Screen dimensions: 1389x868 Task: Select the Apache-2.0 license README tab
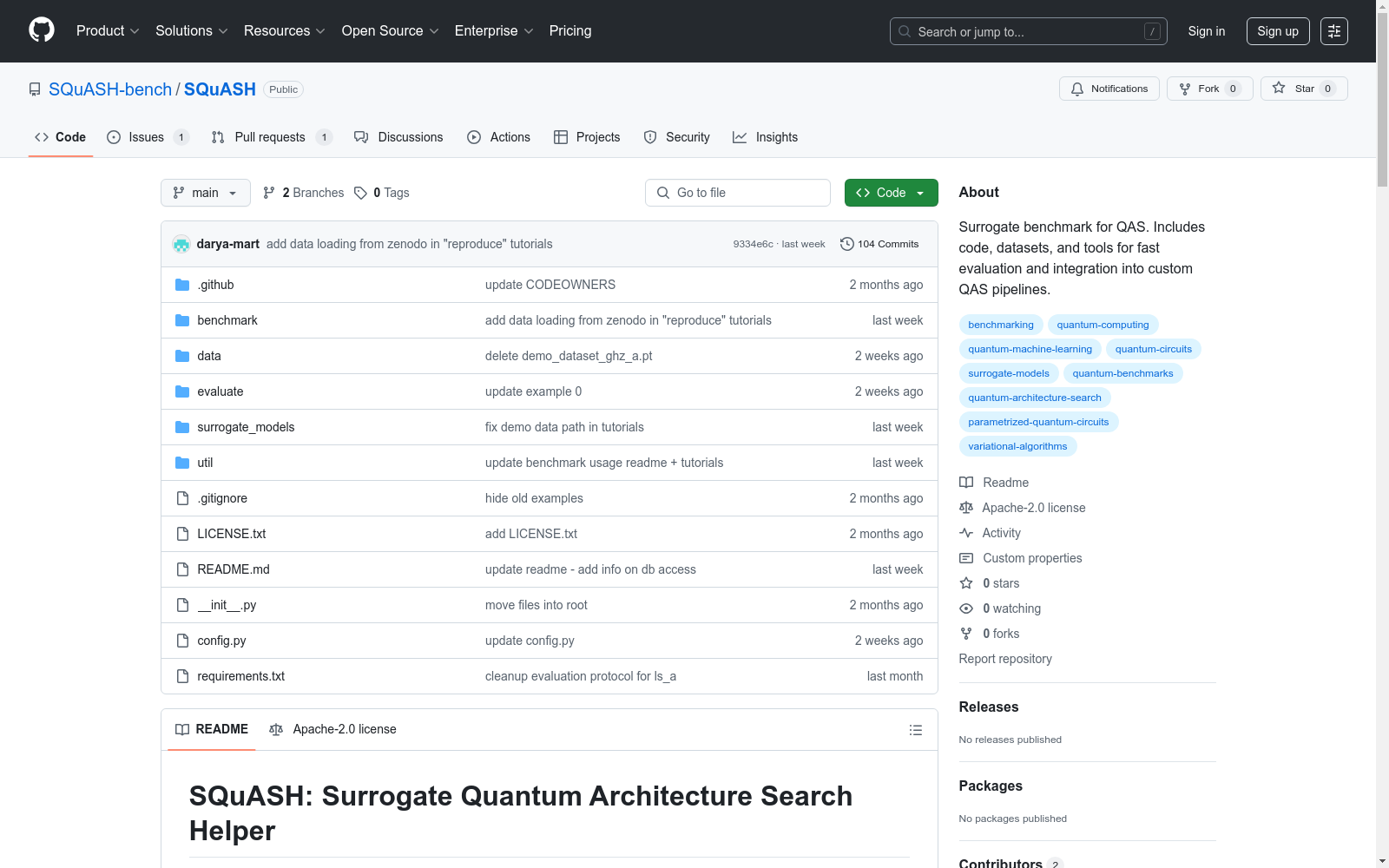[x=332, y=729]
